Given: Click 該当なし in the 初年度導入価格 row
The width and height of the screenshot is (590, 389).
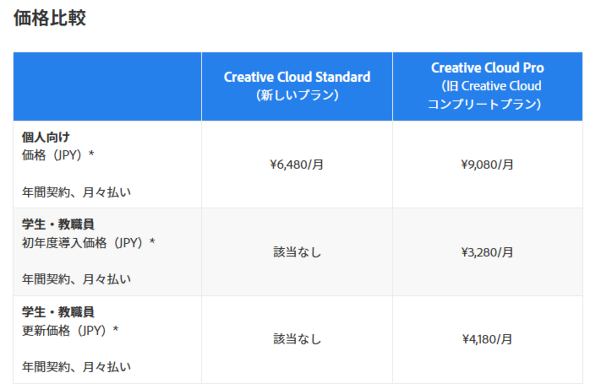Looking at the screenshot, I should [x=297, y=252].
